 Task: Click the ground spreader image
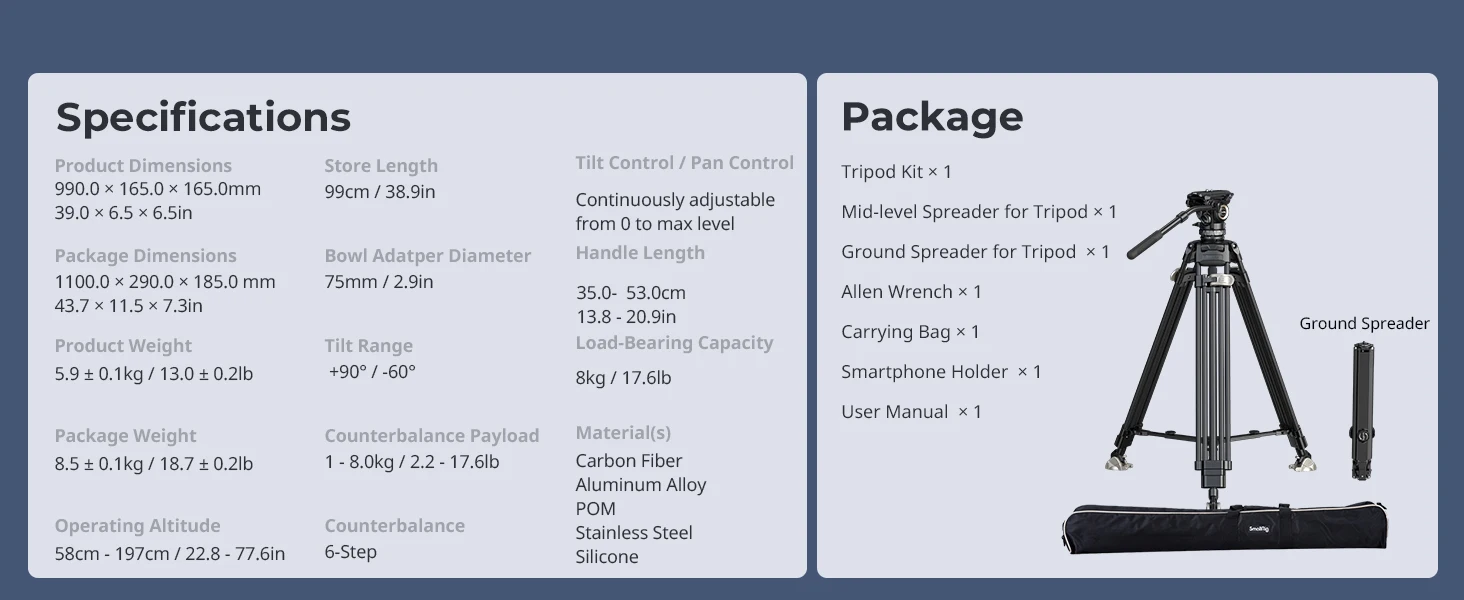(1361, 411)
